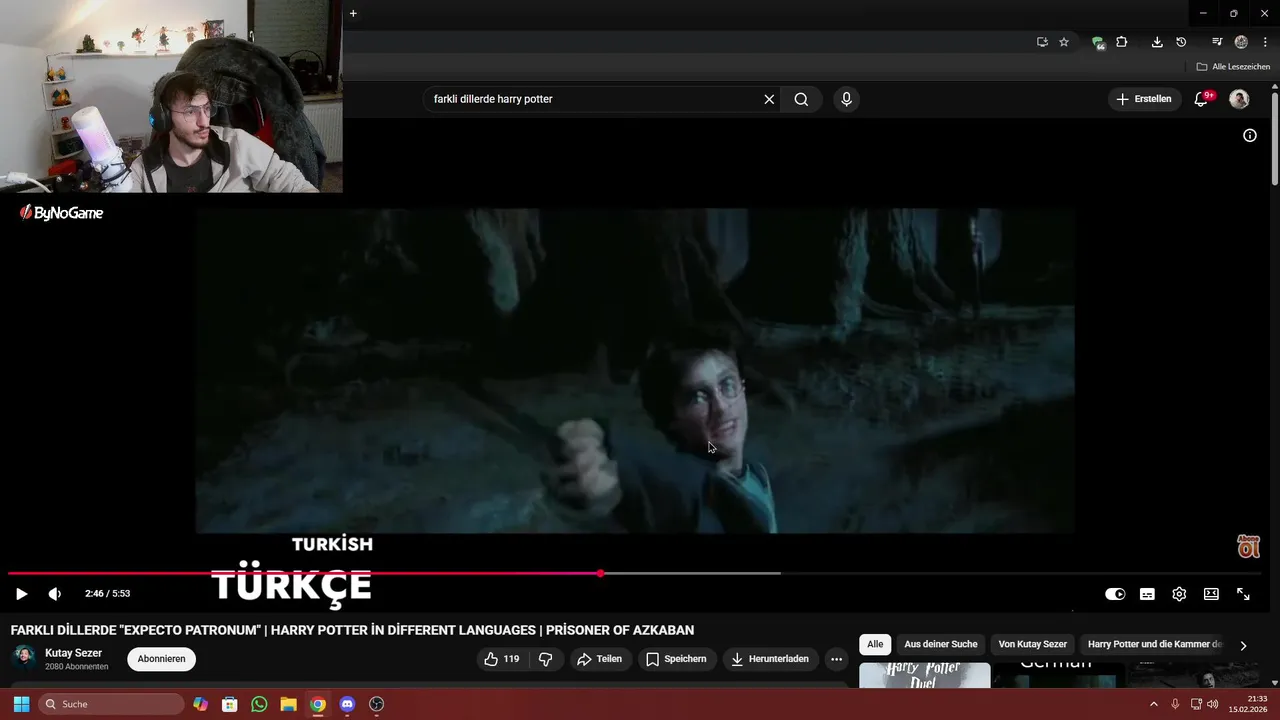This screenshot has width=1280, height=720.
Task: Open the tray volume speaker icon
Action: point(1213,704)
